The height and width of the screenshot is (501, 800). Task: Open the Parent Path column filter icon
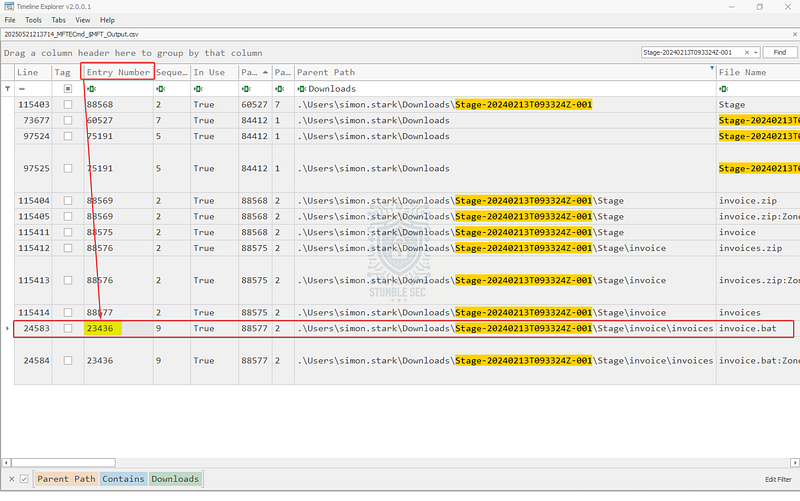pyautogui.click(x=712, y=68)
